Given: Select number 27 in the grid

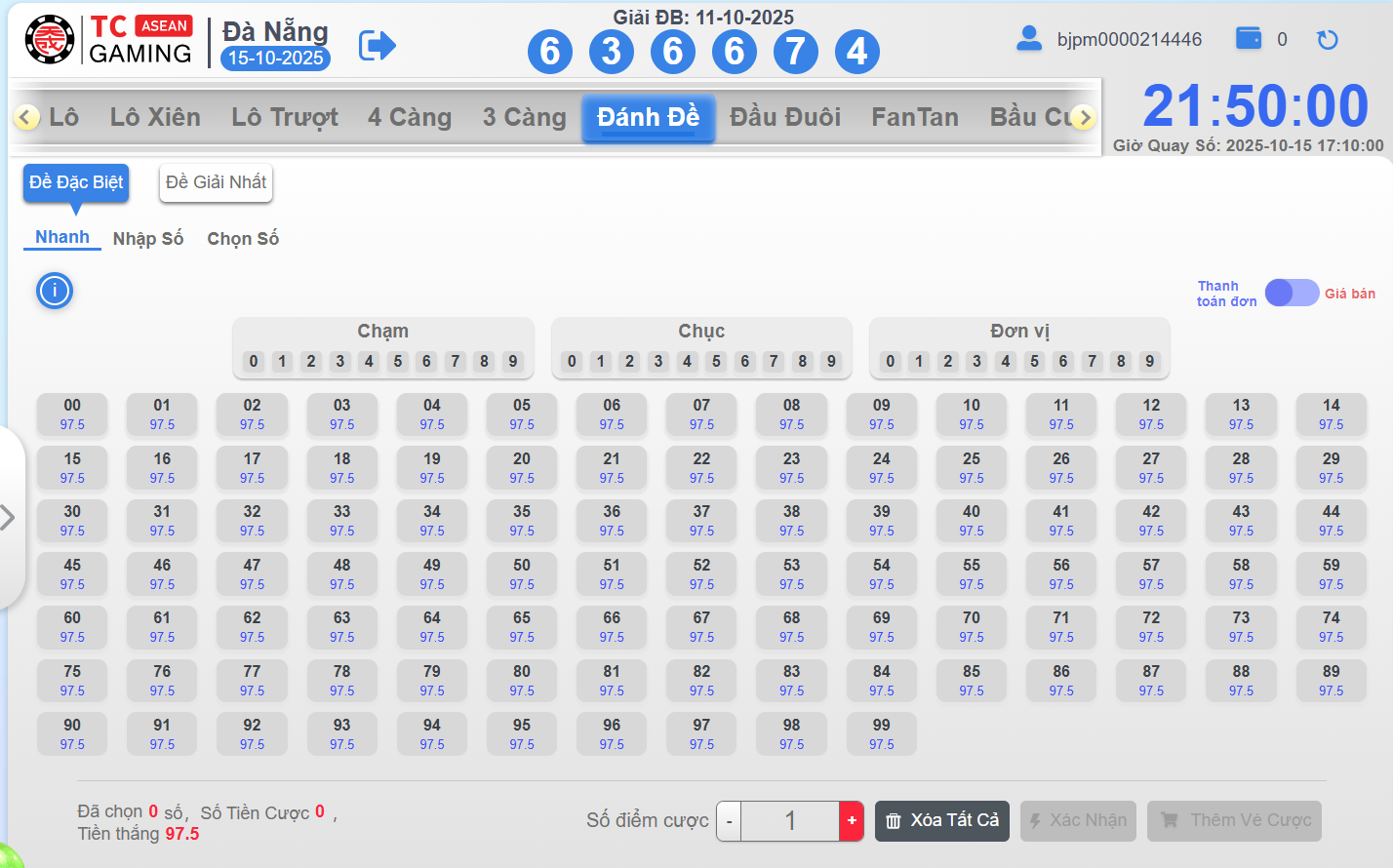Looking at the screenshot, I should coord(1151,467).
